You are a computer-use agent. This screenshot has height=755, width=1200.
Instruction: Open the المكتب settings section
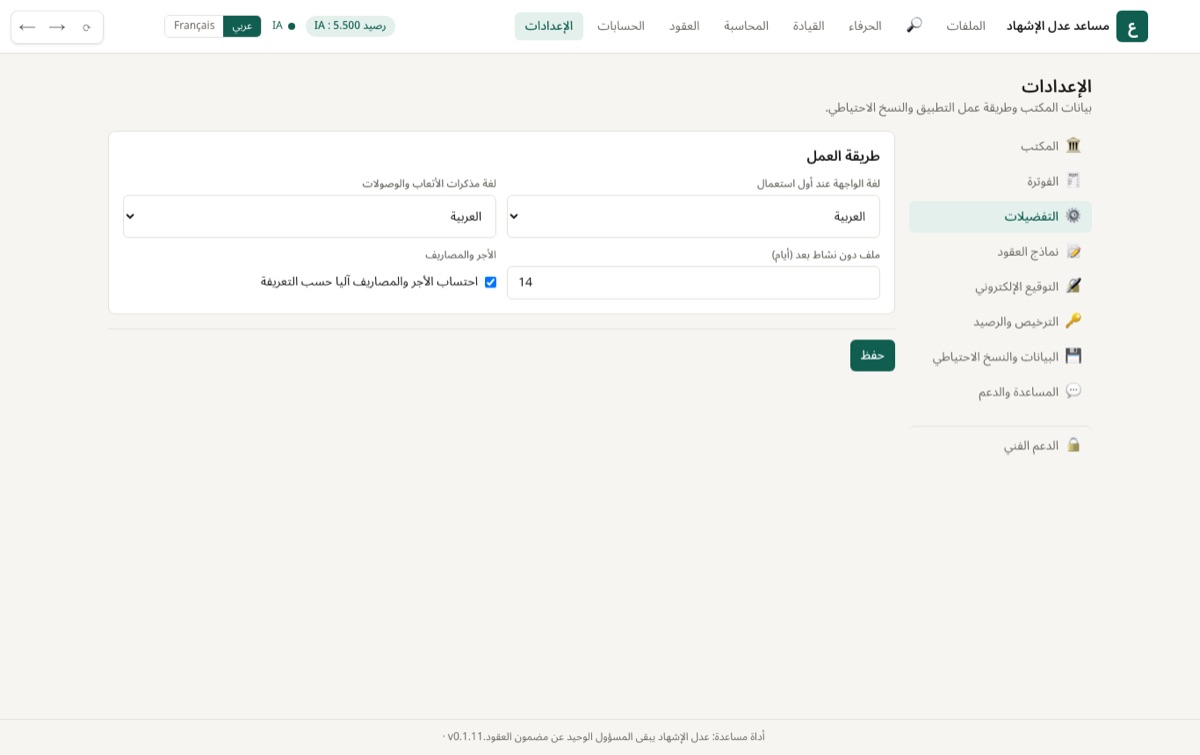[1000, 146]
